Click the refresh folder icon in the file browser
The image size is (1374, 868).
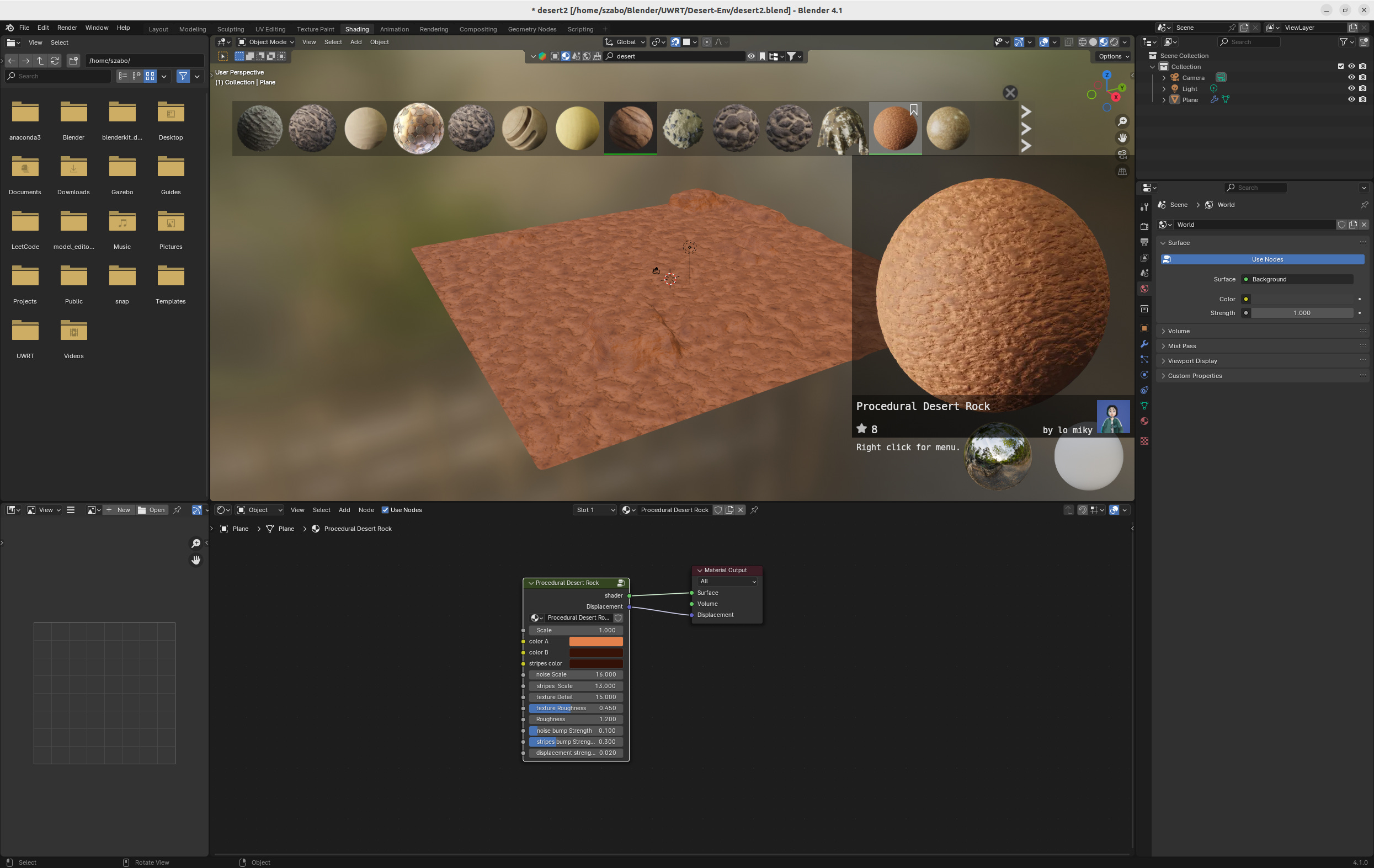55,61
